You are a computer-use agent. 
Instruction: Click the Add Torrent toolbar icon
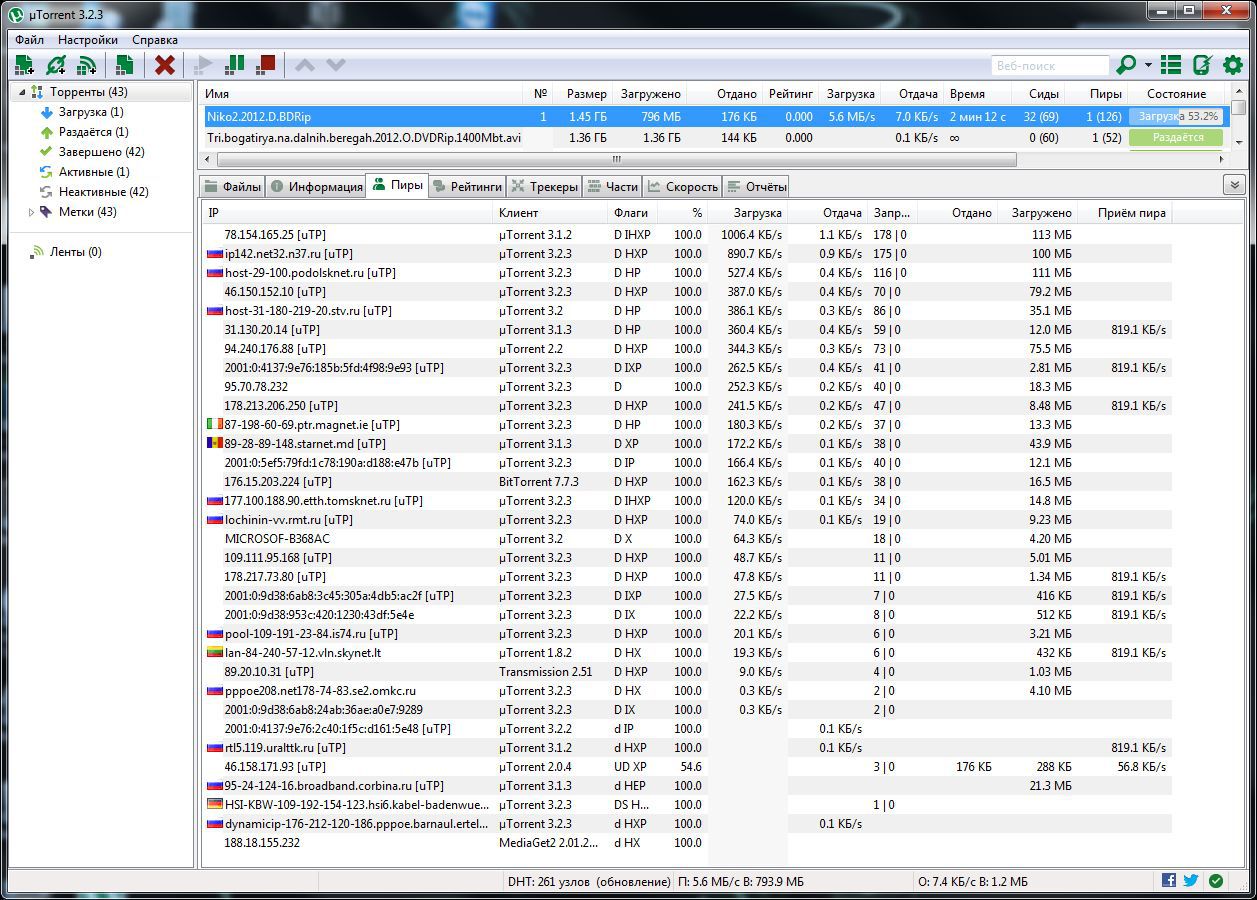(x=24, y=65)
